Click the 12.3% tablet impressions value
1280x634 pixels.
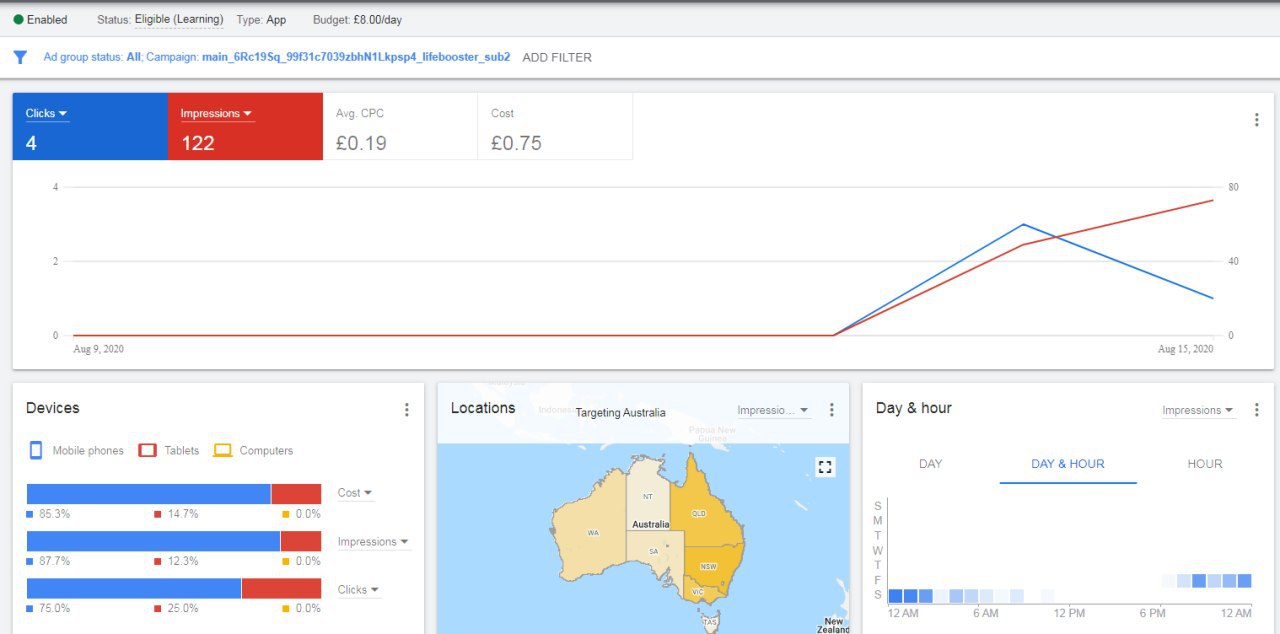pyautogui.click(x=182, y=561)
